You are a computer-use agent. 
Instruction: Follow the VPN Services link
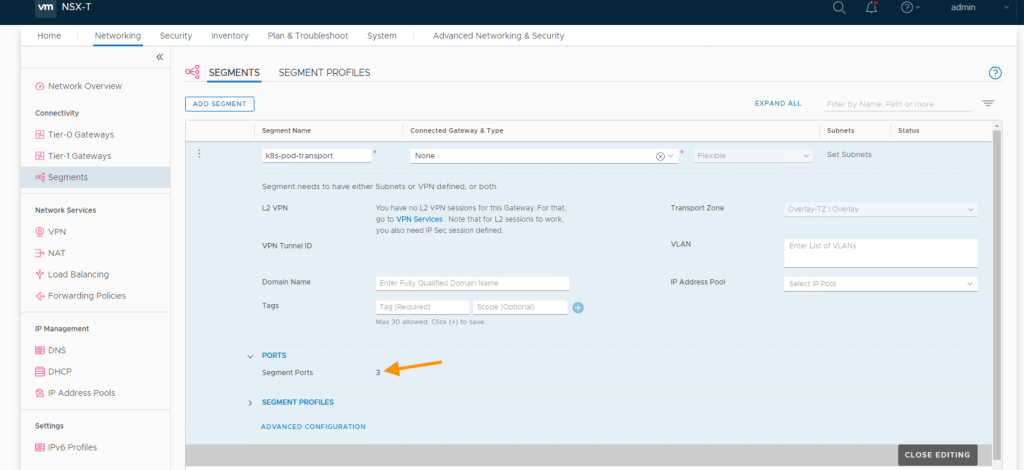pyautogui.click(x=418, y=218)
